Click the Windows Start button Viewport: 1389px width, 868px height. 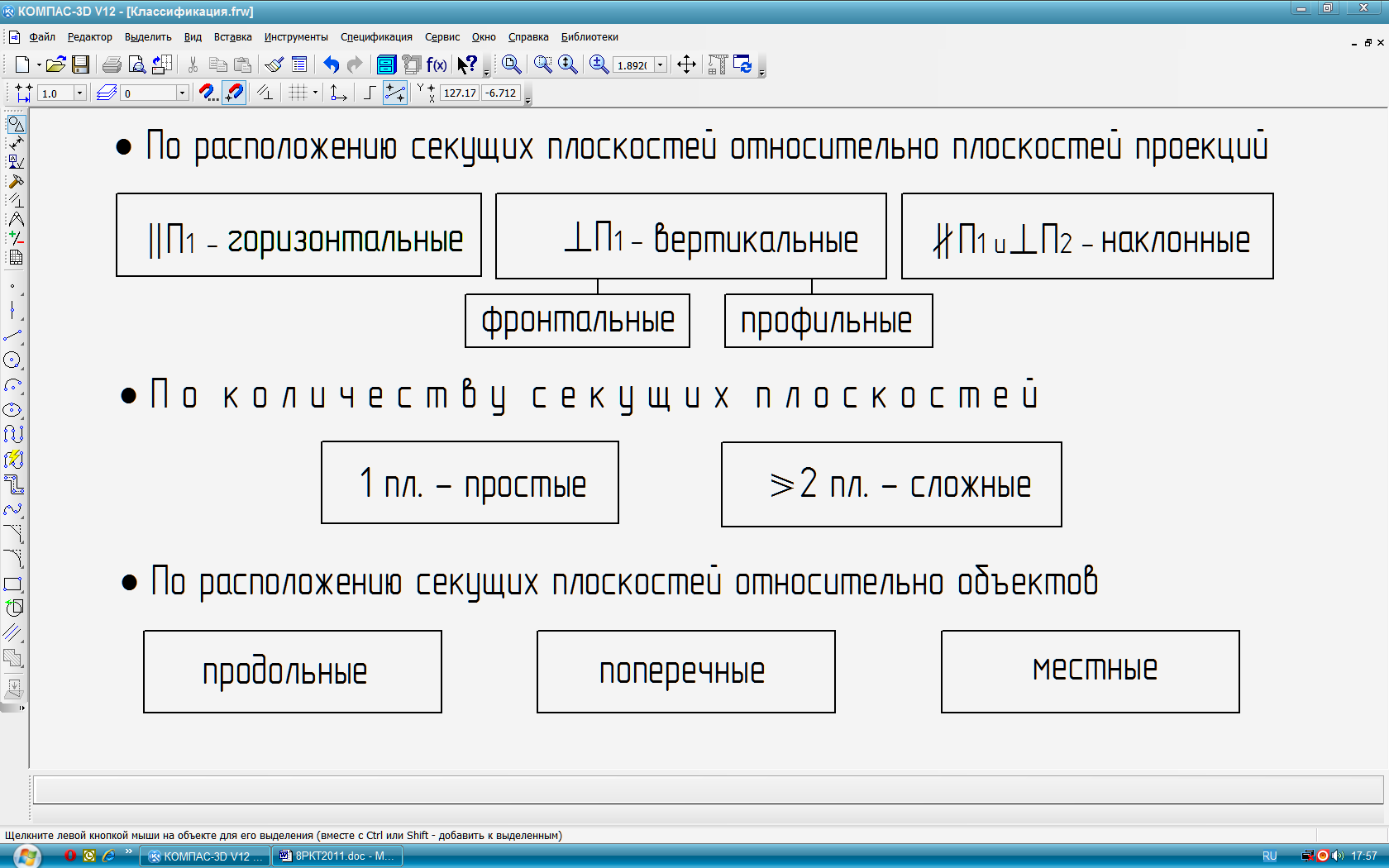(x=26, y=856)
